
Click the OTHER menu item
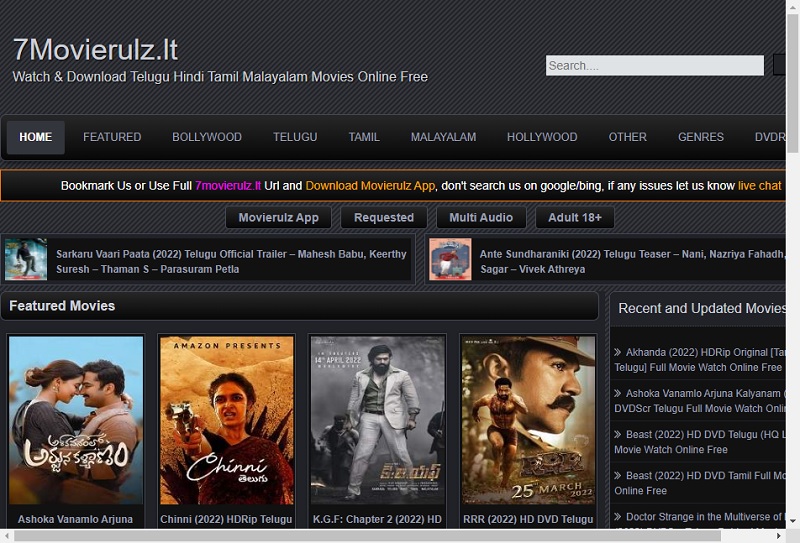pyautogui.click(x=628, y=137)
